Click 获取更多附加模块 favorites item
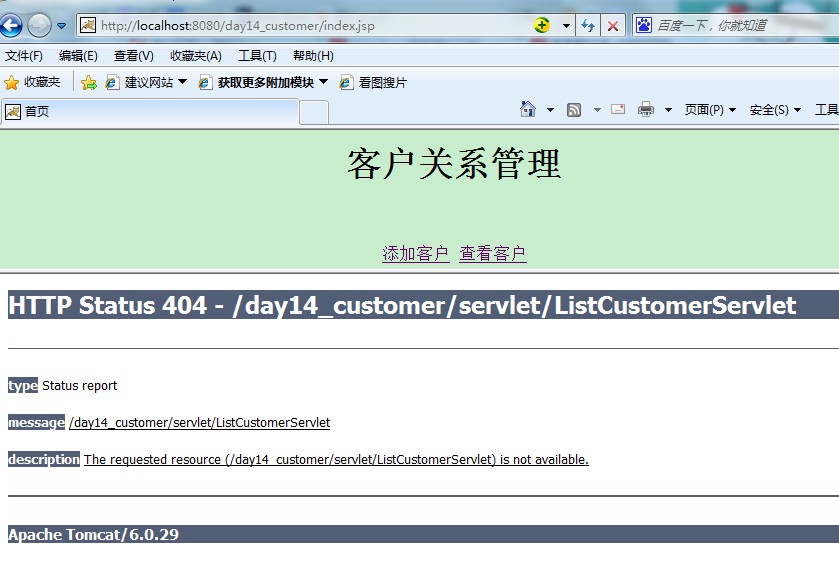Screen dimensions: 839x562 pos(256,82)
